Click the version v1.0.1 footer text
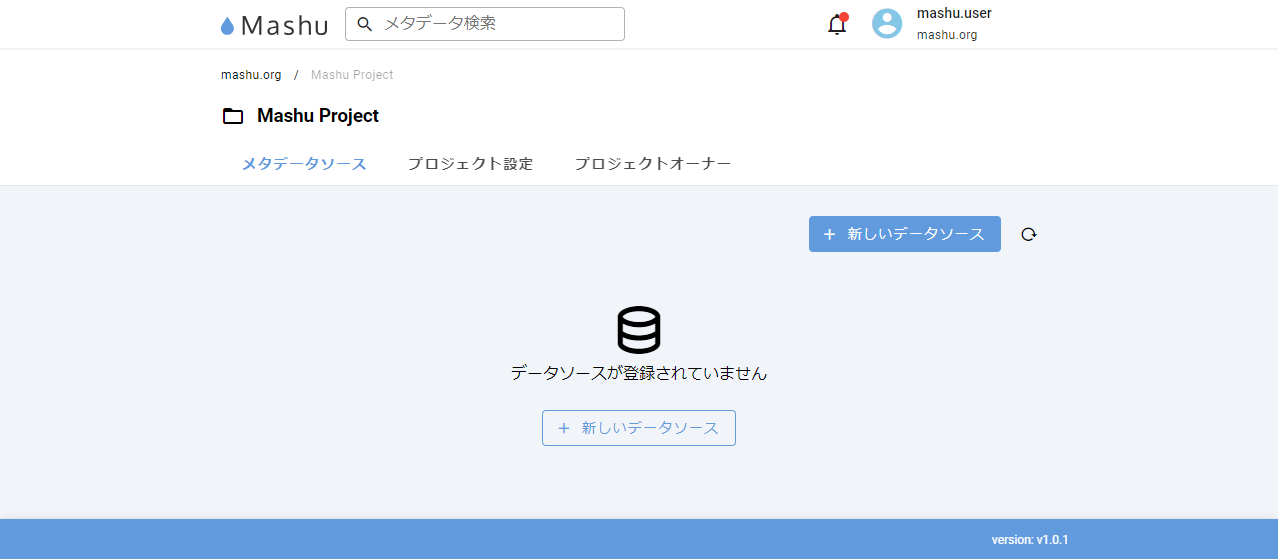 pyautogui.click(x=1030, y=540)
